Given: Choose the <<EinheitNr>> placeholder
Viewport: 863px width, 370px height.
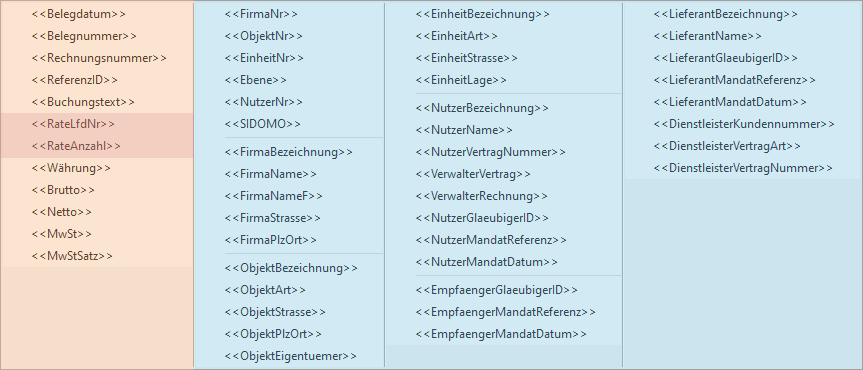Looking at the screenshot, I should [264, 58].
